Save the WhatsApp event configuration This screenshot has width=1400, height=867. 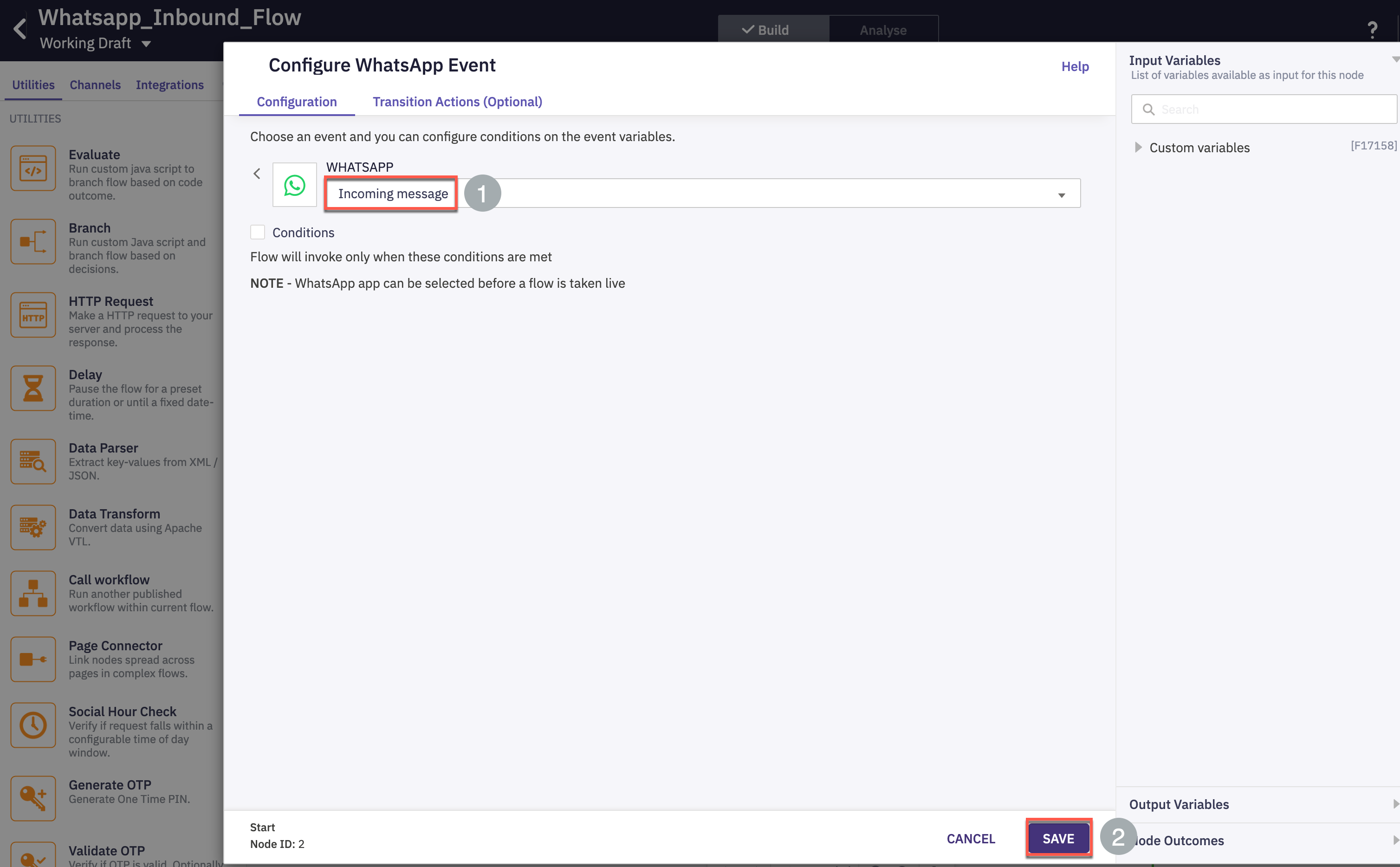click(1058, 838)
